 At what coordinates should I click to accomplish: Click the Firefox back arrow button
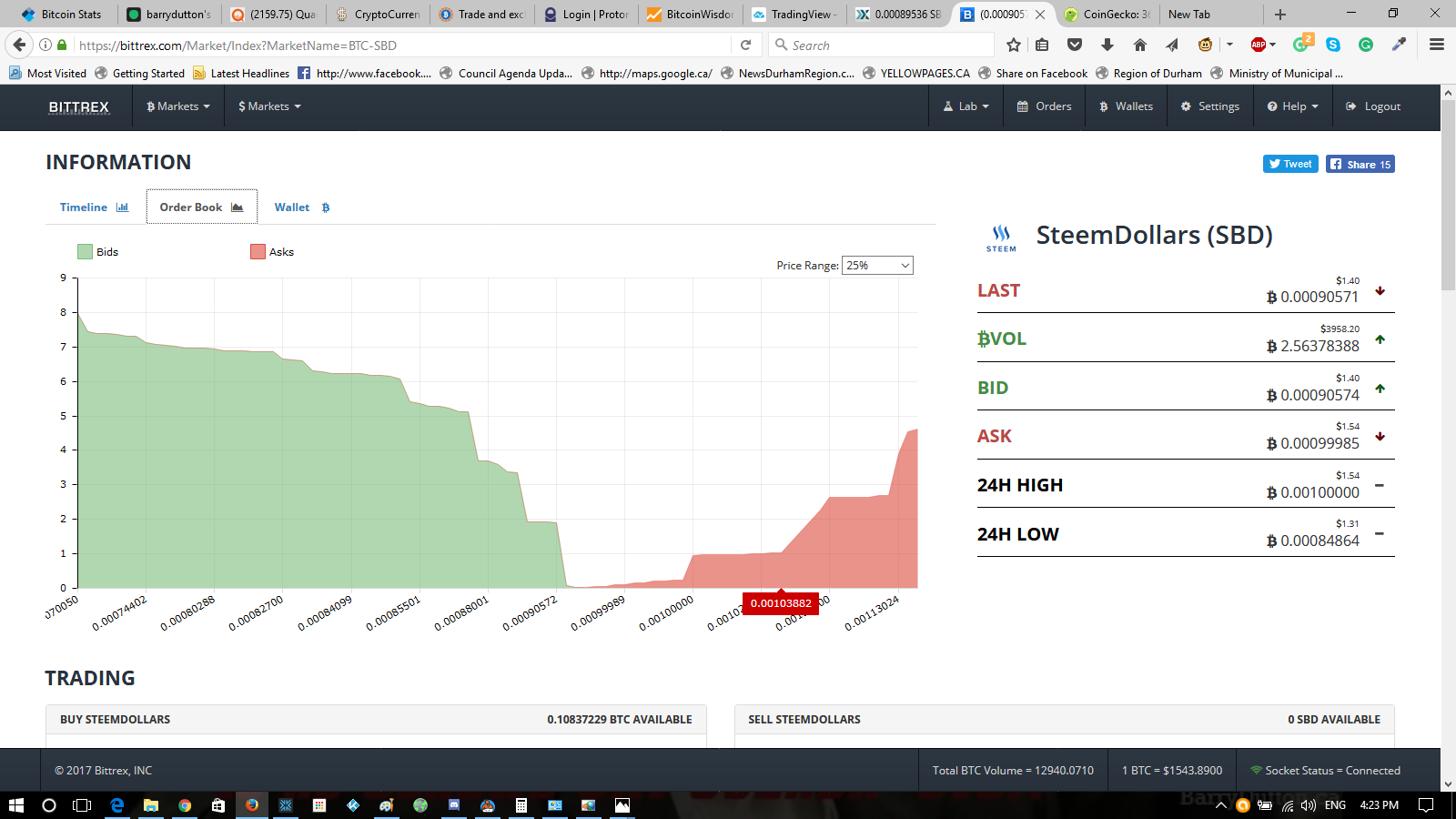(x=19, y=45)
